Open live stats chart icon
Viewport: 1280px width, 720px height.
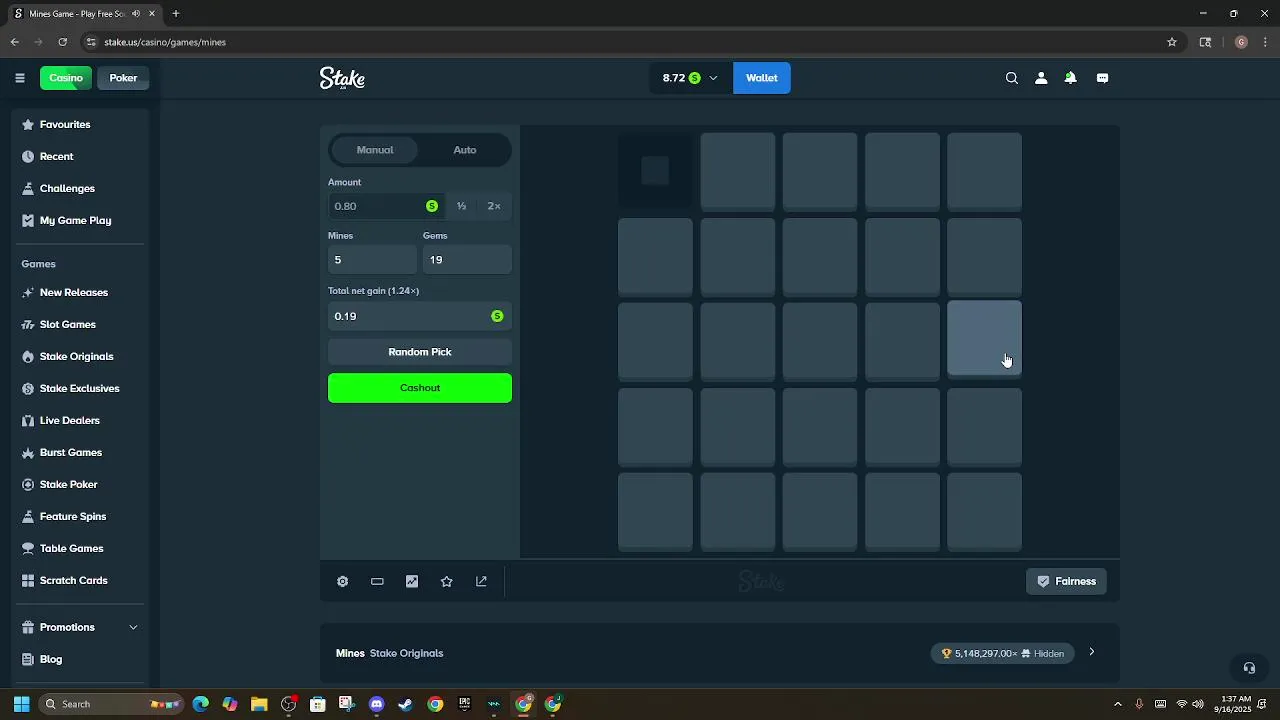click(412, 581)
